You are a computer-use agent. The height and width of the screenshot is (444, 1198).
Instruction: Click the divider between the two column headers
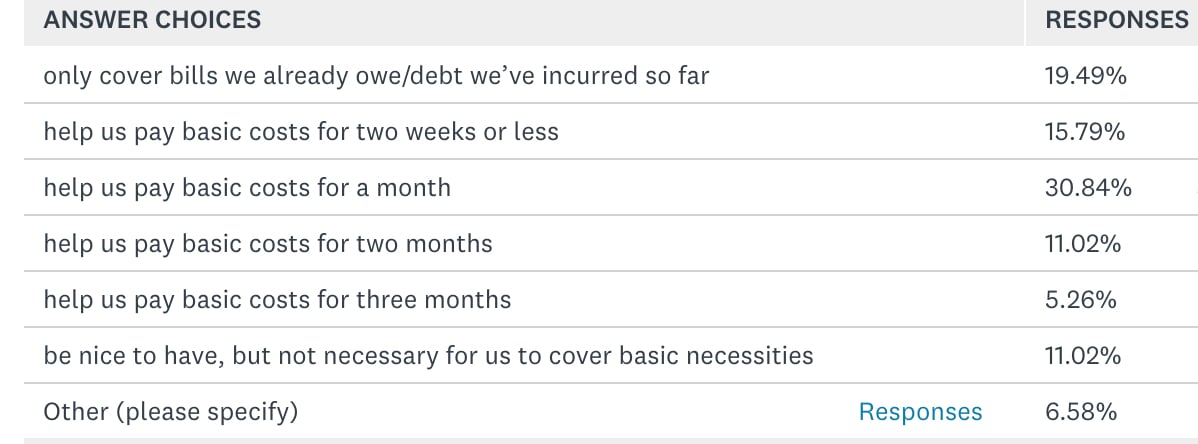click(1025, 23)
